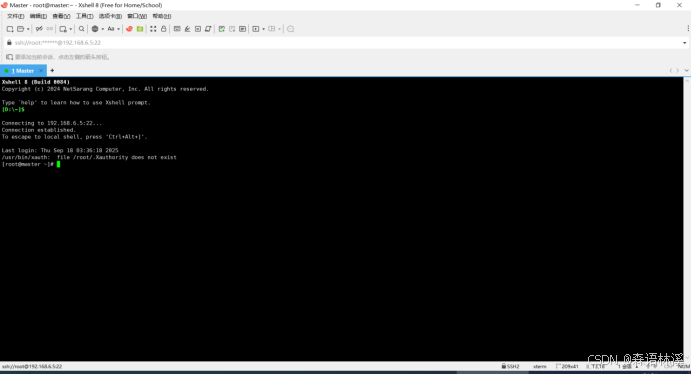Screen dimensions: 692x374
Task: Click the xterm entry in status bar
Action: tap(539, 366)
